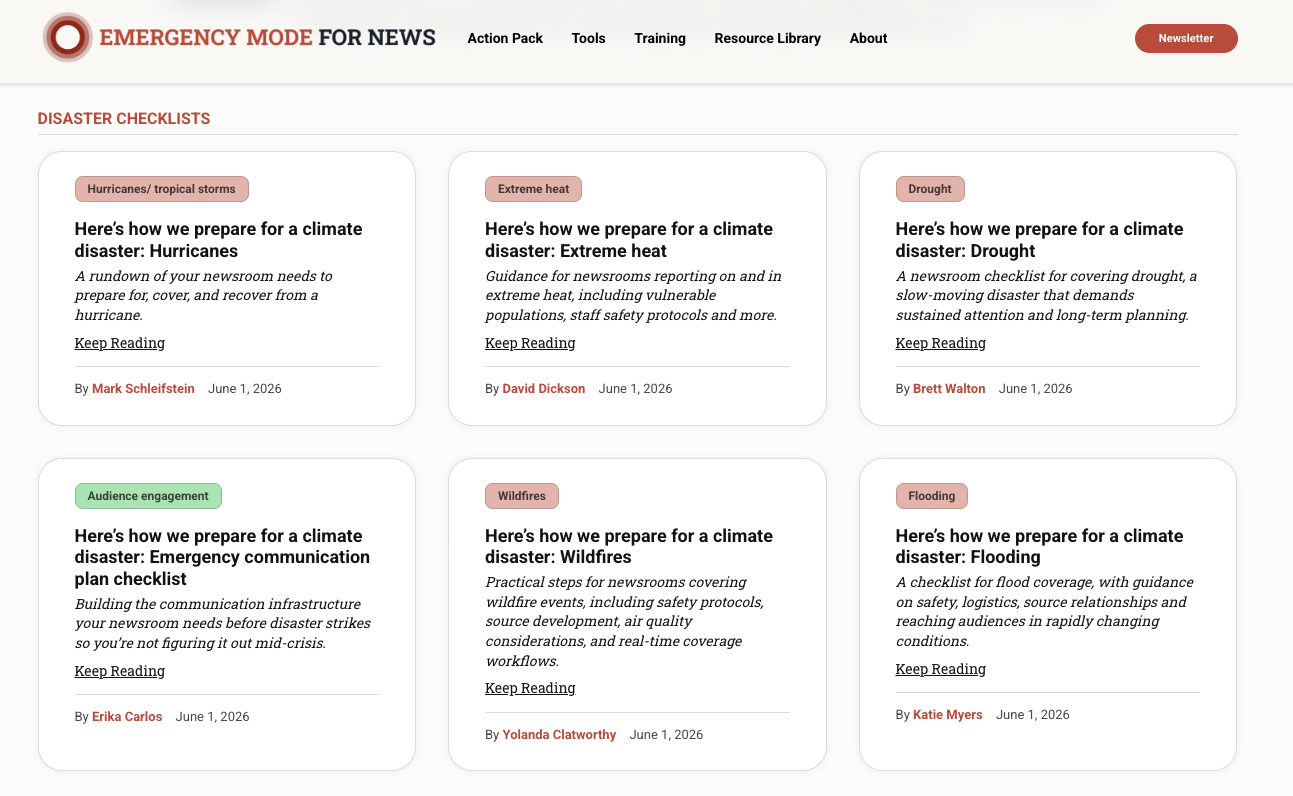This screenshot has width=1293, height=796.
Task: Click Keep Reading on the Extreme heat card
Action: [530, 343]
